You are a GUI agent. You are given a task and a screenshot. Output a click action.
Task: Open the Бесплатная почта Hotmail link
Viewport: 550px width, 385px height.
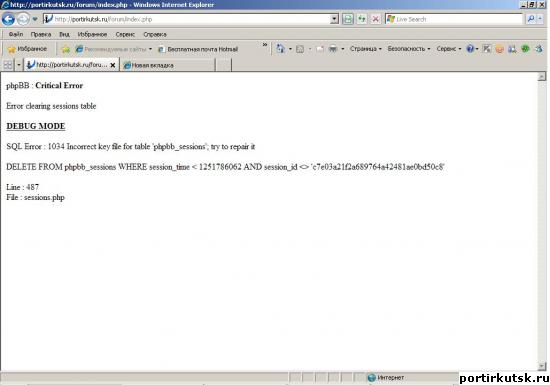click(x=198, y=49)
